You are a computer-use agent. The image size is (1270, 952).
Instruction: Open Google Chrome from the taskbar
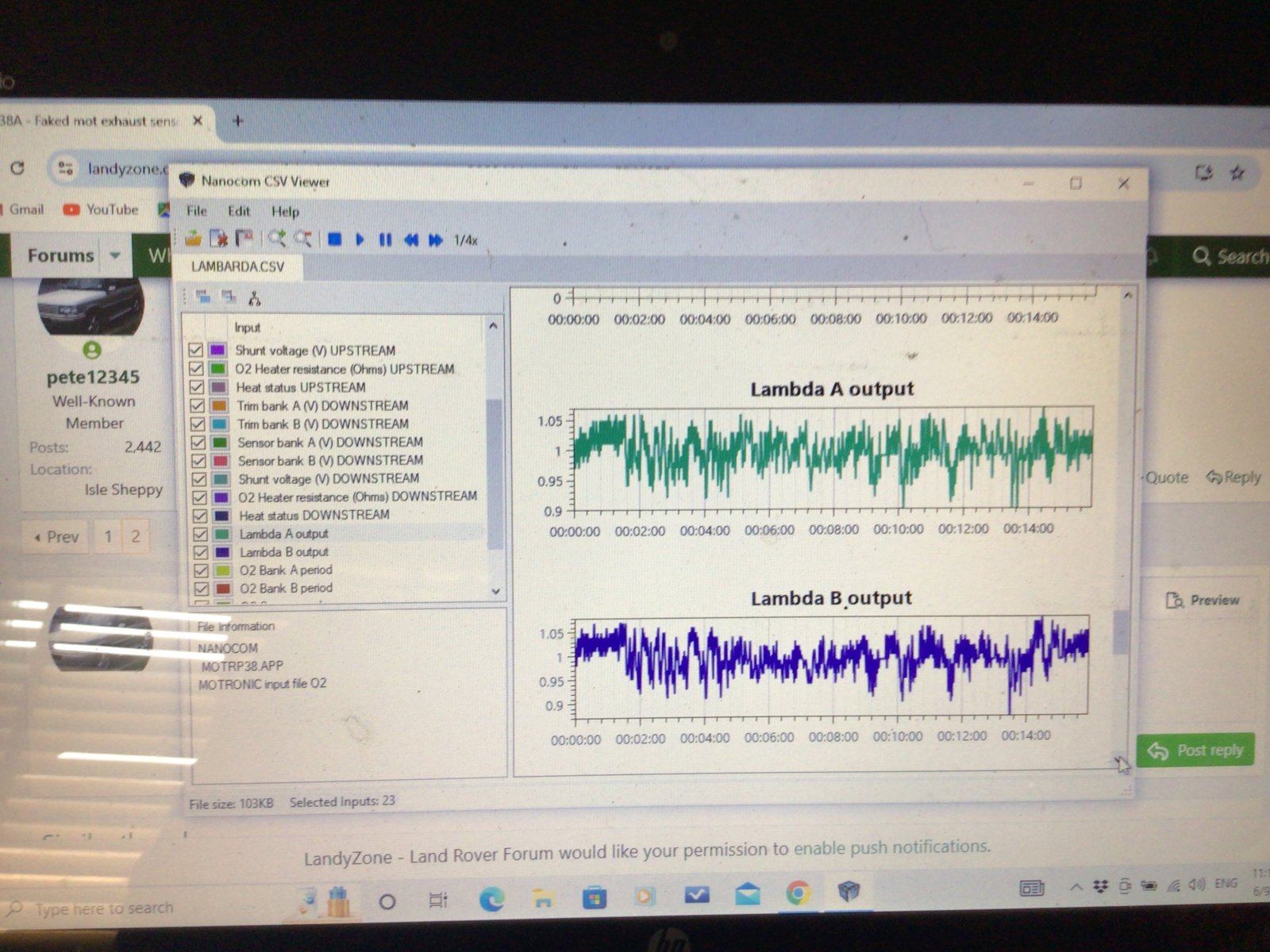coord(799,894)
